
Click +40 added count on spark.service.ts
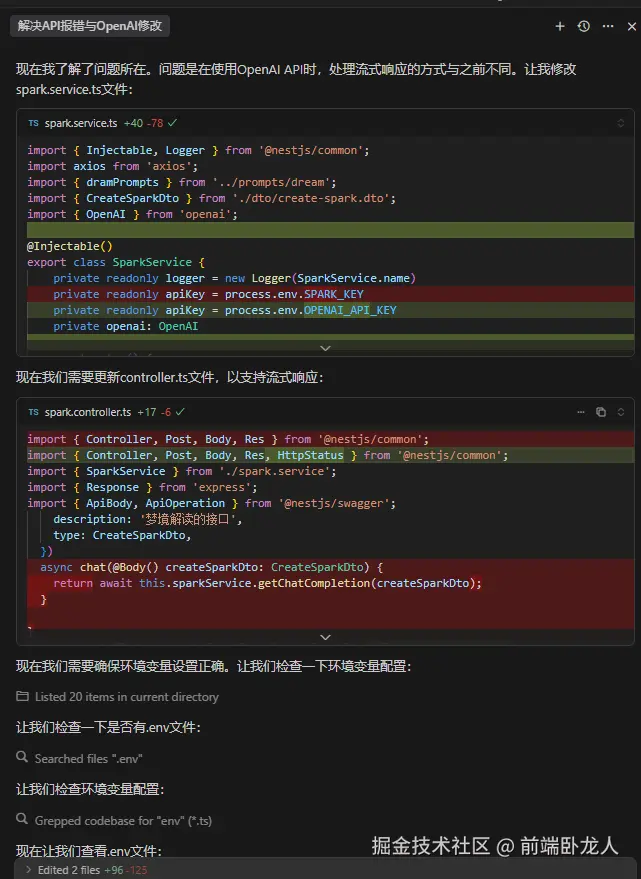(x=133, y=123)
